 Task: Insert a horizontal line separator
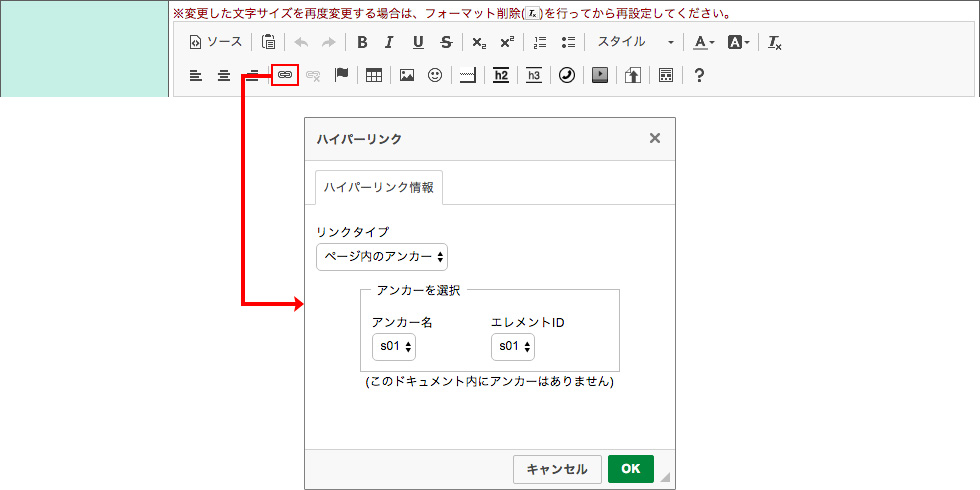[468, 76]
